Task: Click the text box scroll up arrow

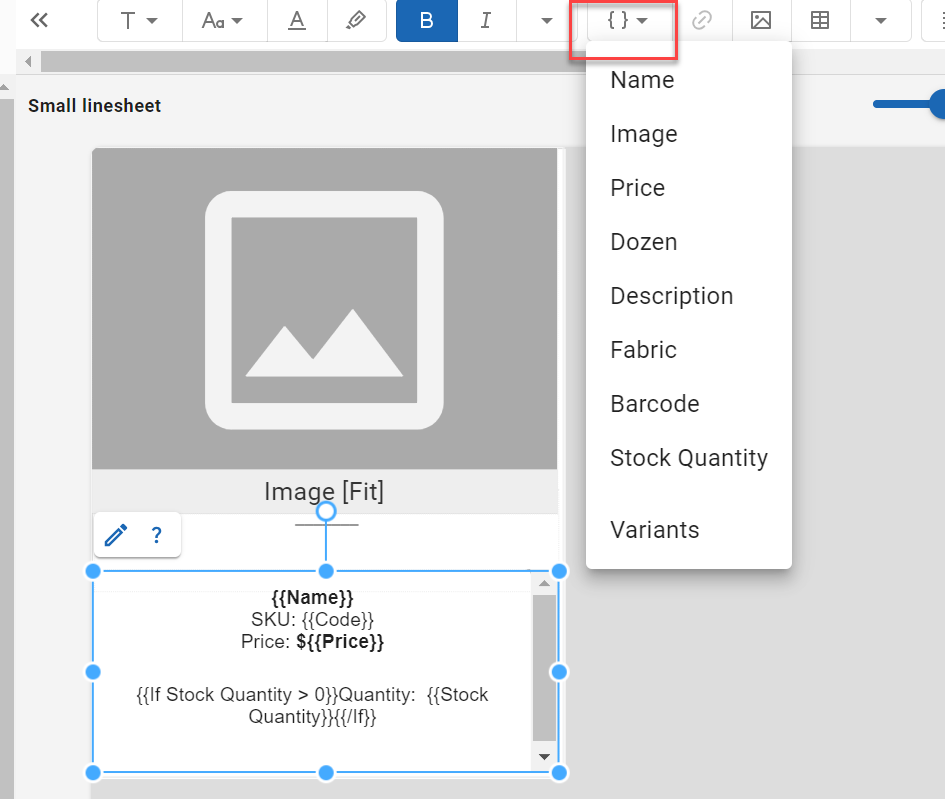Action: [544, 583]
